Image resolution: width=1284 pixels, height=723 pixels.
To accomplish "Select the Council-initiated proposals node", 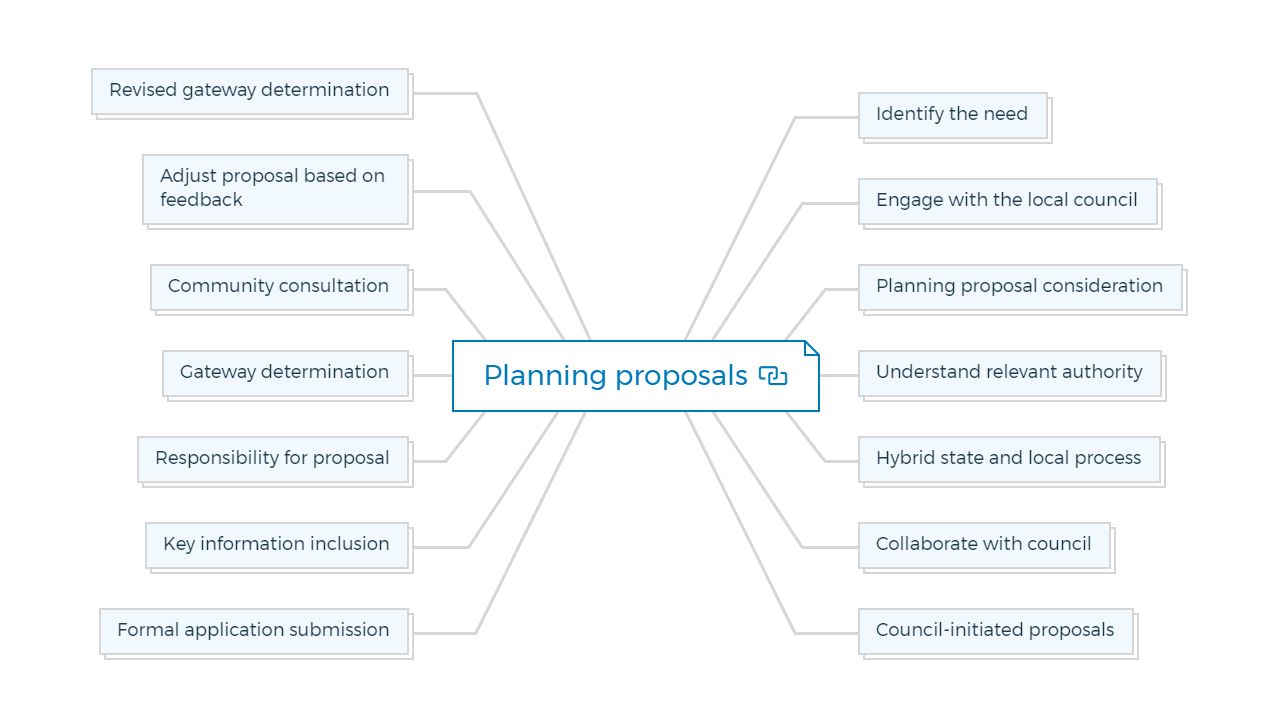I will 996,631.
